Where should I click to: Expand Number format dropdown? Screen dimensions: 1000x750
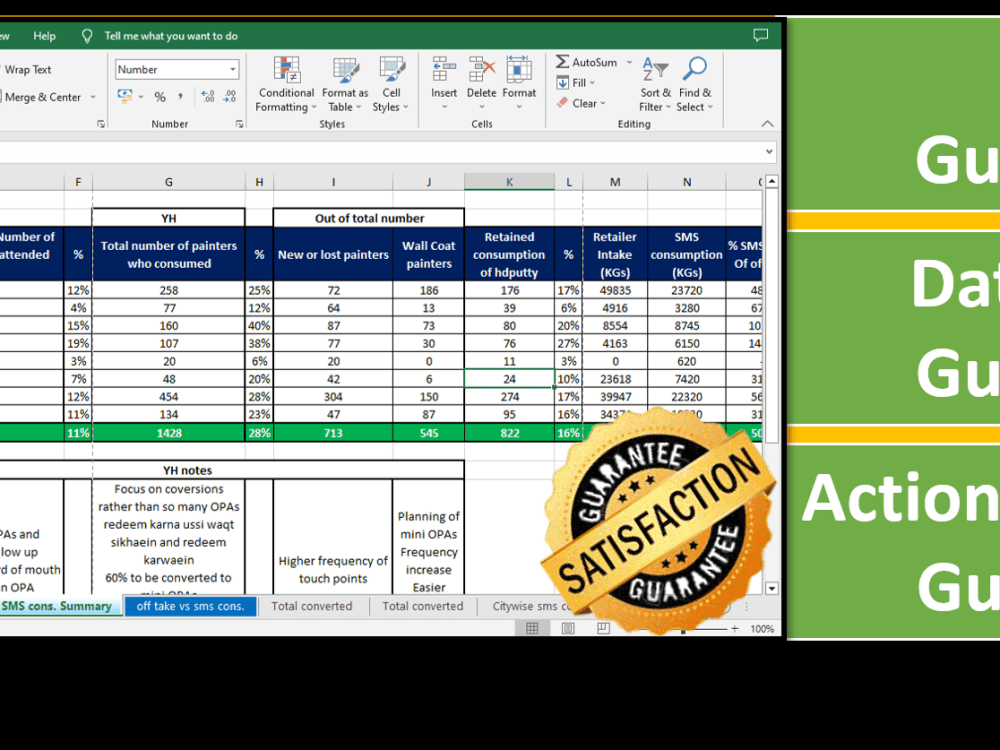(233, 70)
